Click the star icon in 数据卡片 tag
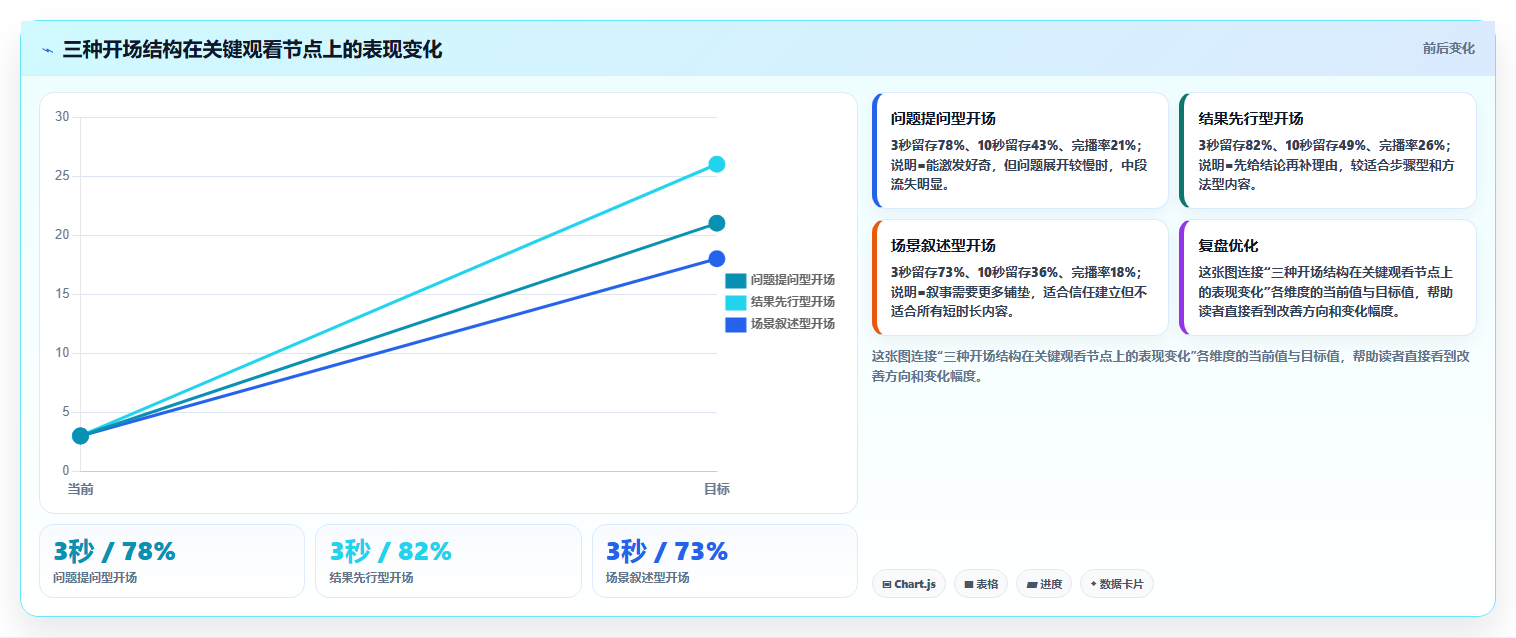The image size is (1516, 638). point(1094,584)
